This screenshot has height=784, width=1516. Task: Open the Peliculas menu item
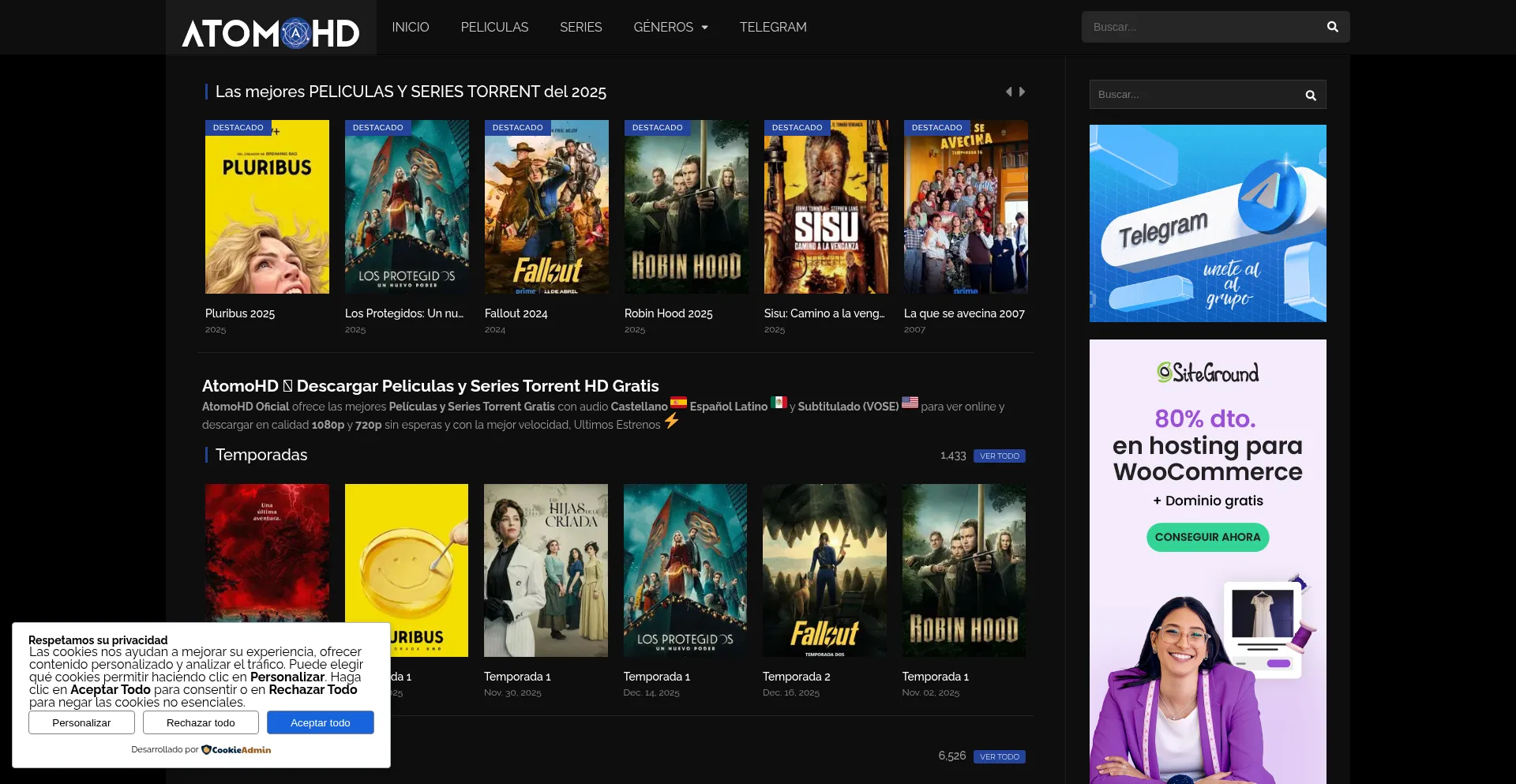(494, 27)
